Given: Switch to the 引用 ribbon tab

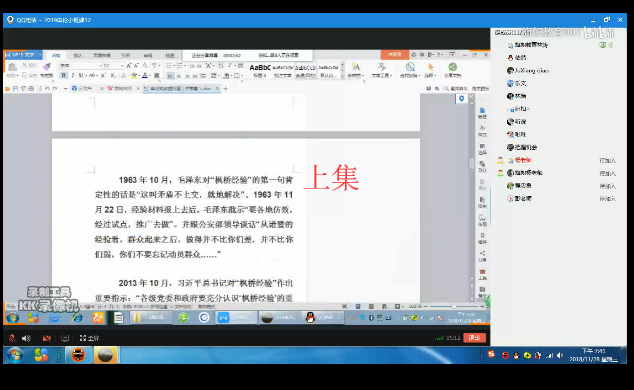Looking at the screenshot, I should click(x=125, y=55).
